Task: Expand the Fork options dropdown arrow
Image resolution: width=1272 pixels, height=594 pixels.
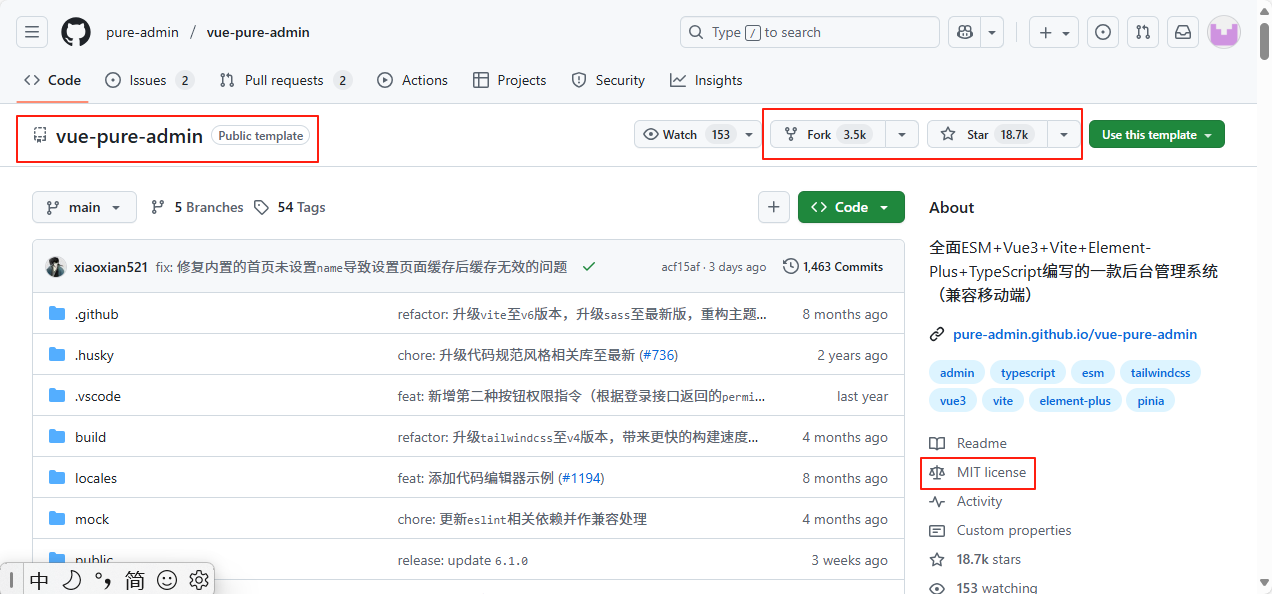Action: 902,134
